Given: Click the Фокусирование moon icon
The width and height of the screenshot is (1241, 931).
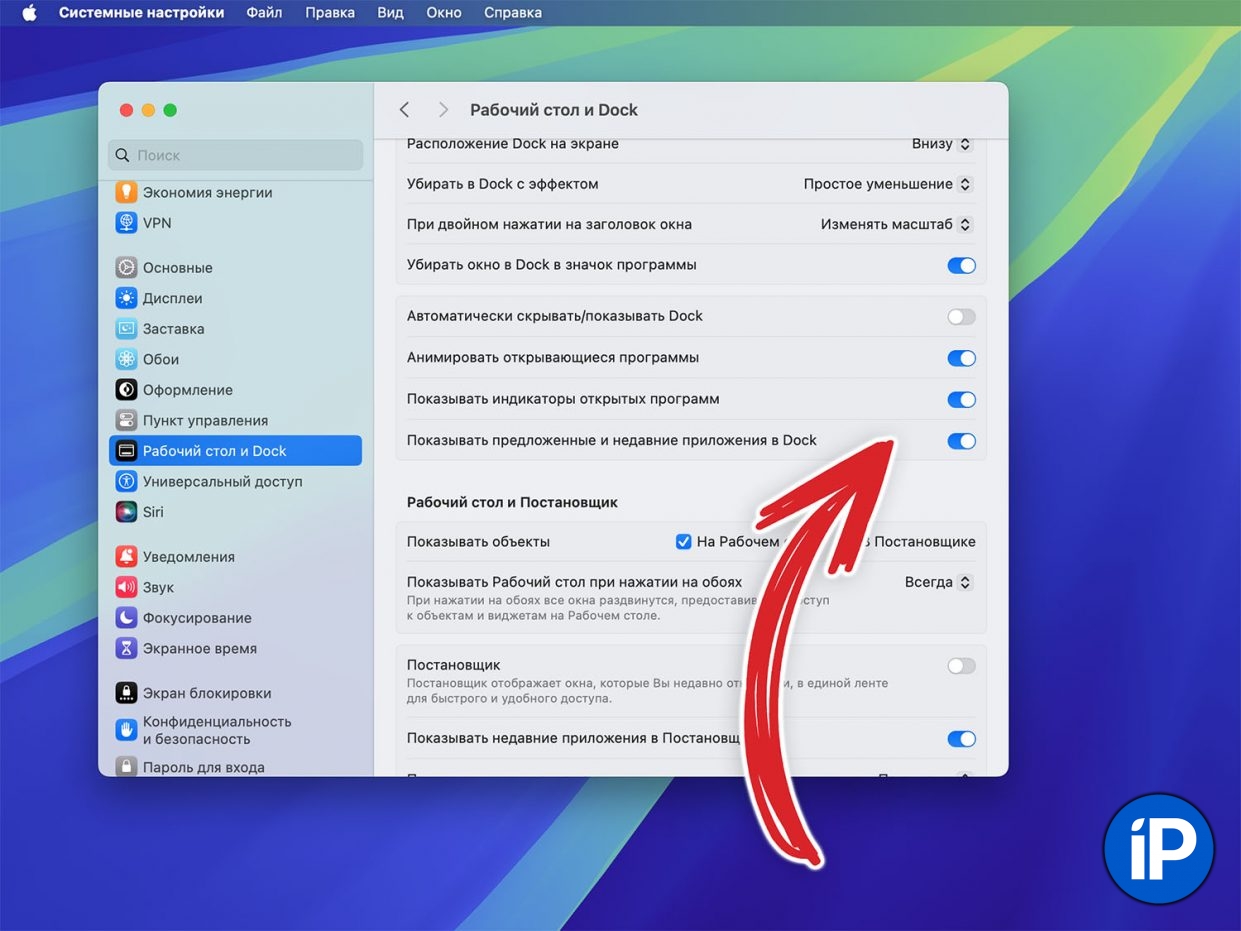Looking at the screenshot, I should tap(126, 618).
